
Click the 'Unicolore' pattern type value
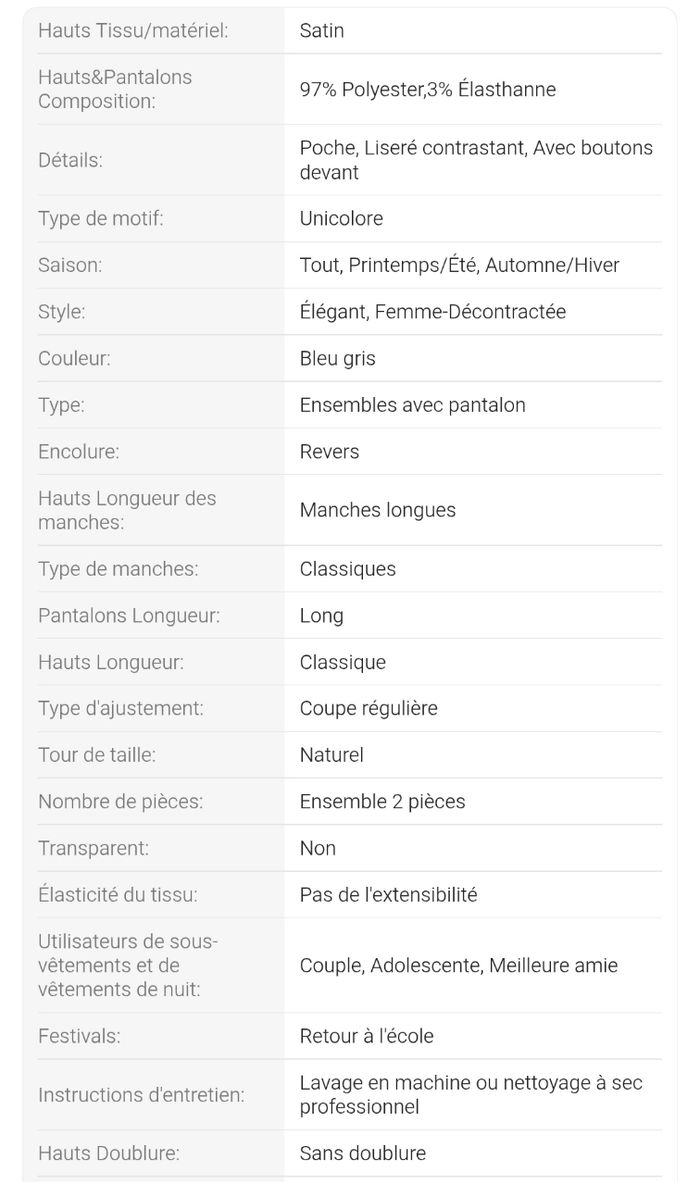coord(341,218)
